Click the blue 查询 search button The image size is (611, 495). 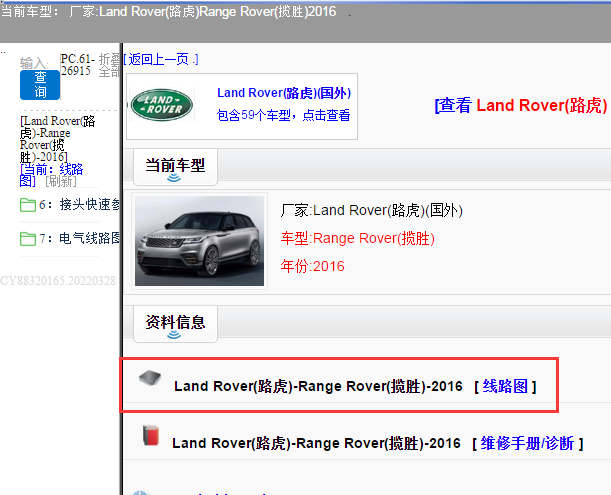pos(40,85)
